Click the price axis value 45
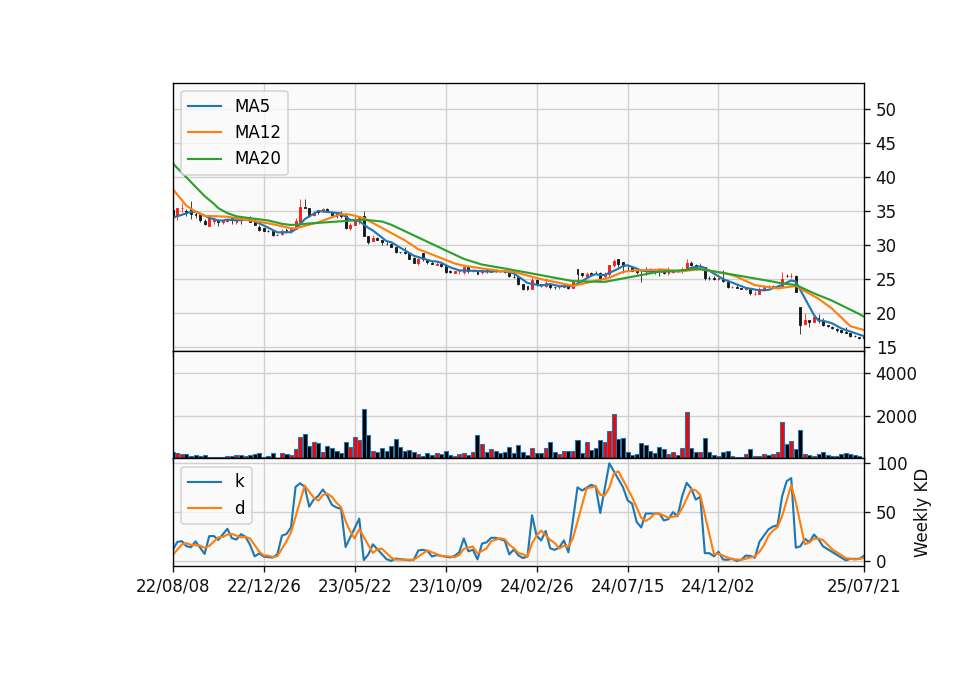This screenshot has width=960, height=690. point(885,144)
